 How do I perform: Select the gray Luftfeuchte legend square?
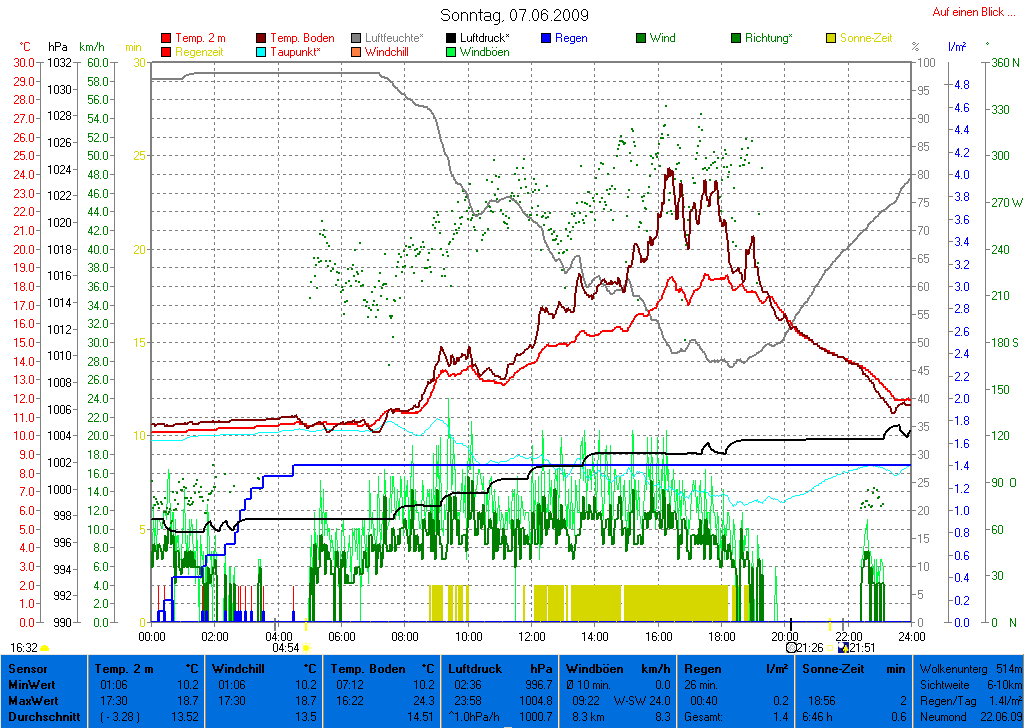pyautogui.click(x=357, y=38)
